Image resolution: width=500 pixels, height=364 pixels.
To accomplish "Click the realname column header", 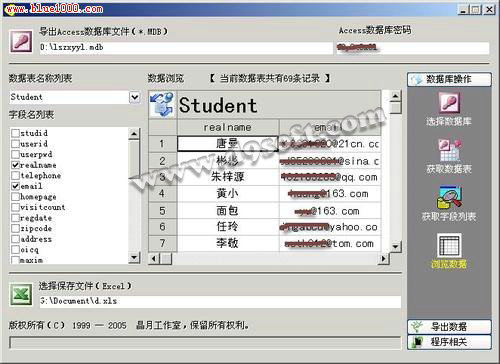I will [x=228, y=127].
